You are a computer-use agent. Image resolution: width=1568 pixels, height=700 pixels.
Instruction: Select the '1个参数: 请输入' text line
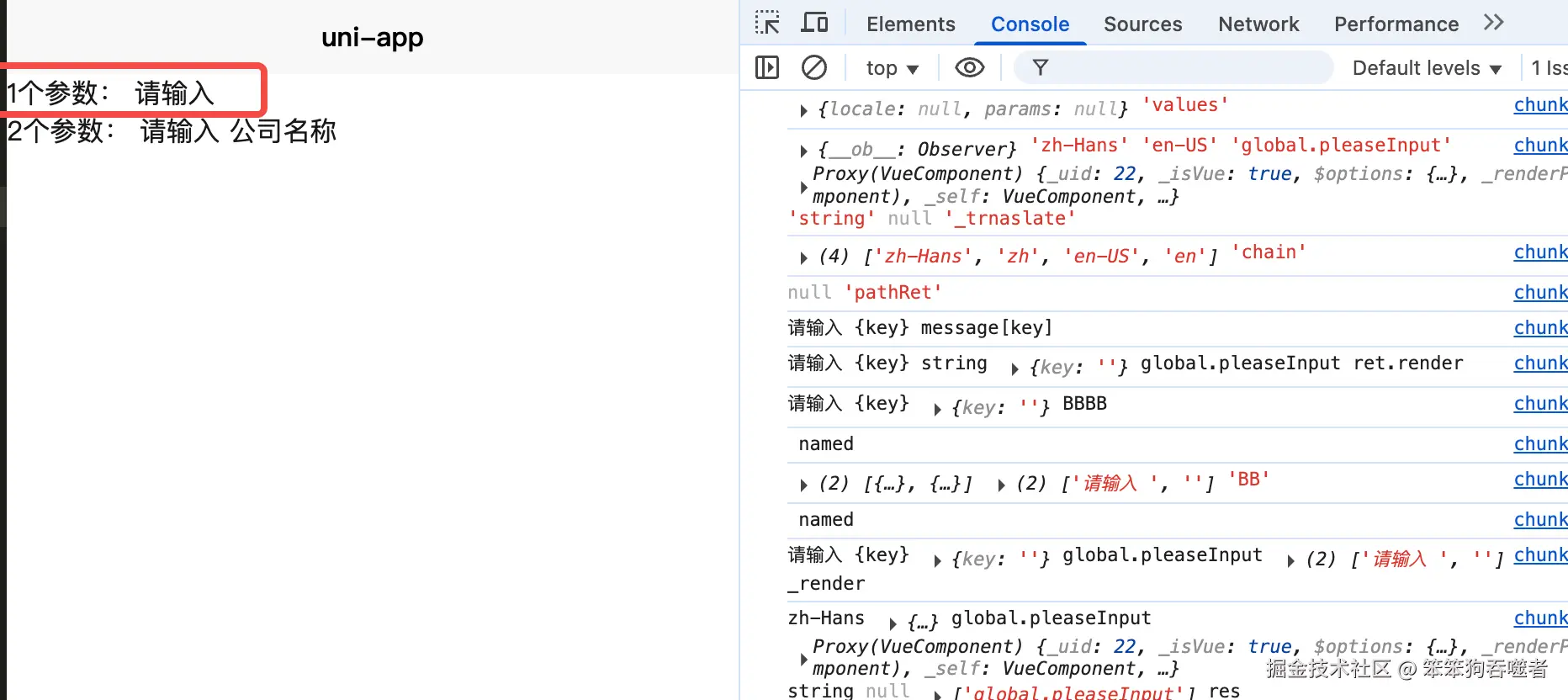coord(110,93)
